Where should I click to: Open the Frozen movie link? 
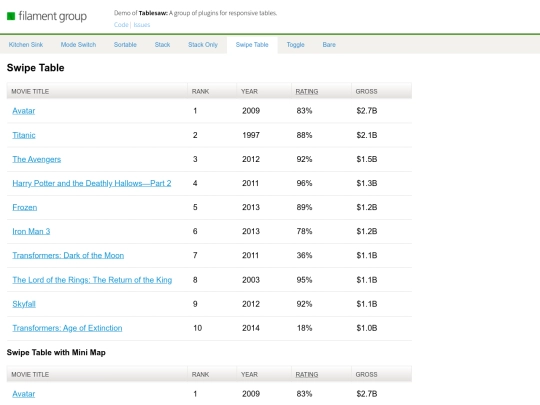pos(24,207)
